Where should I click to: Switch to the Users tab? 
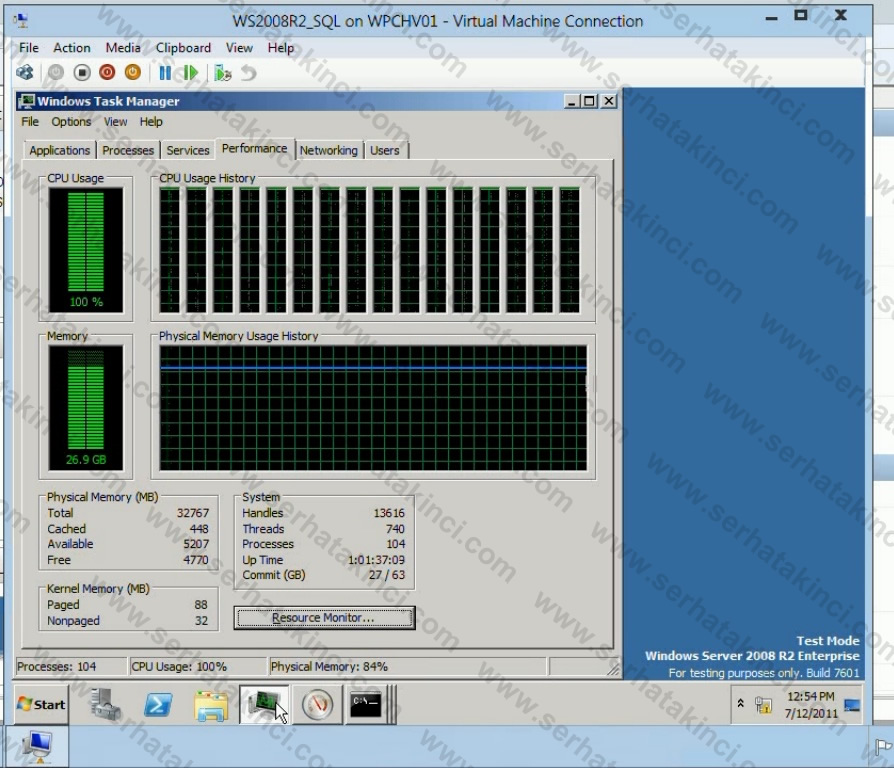click(x=385, y=150)
